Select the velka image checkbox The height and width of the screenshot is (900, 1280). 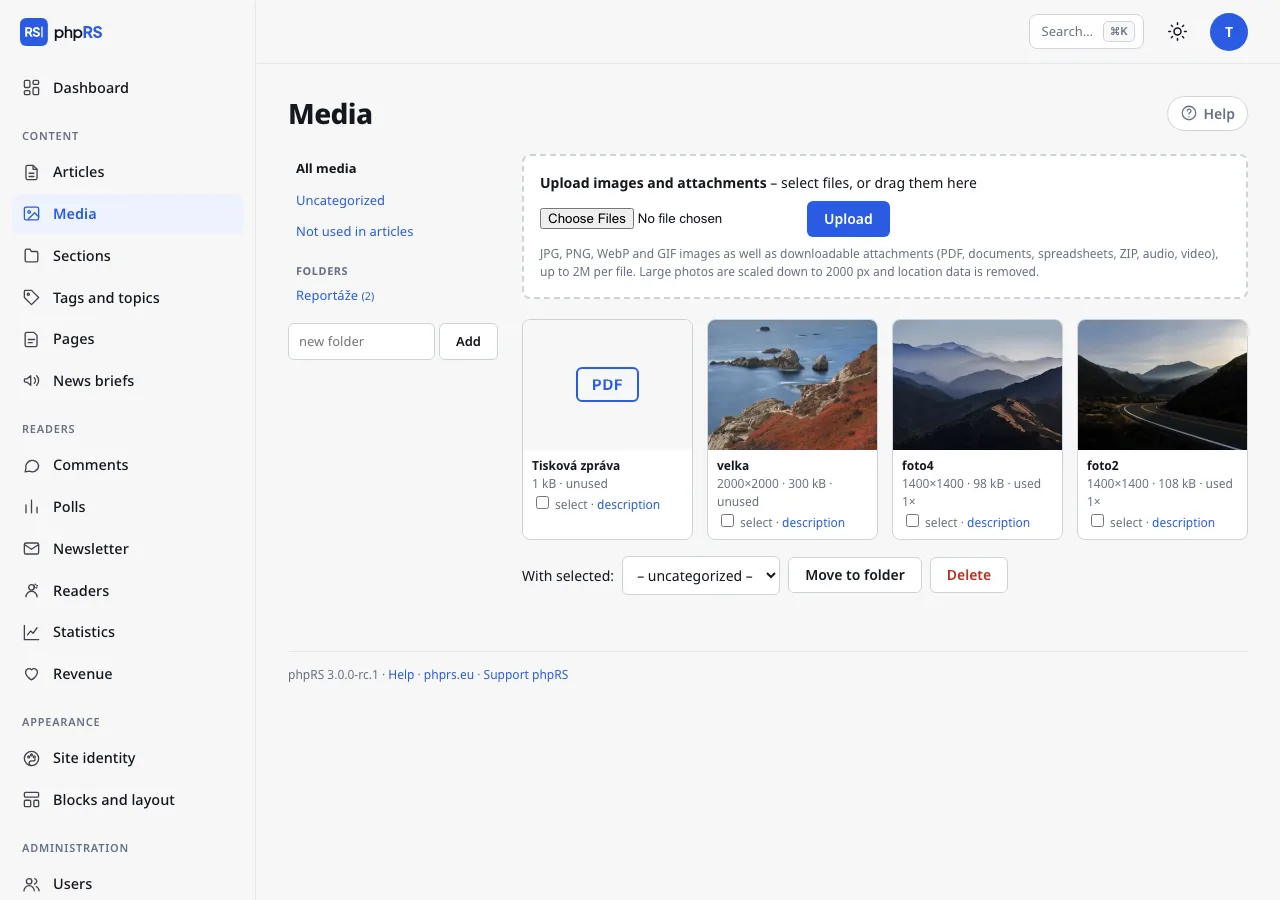(x=727, y=521)
